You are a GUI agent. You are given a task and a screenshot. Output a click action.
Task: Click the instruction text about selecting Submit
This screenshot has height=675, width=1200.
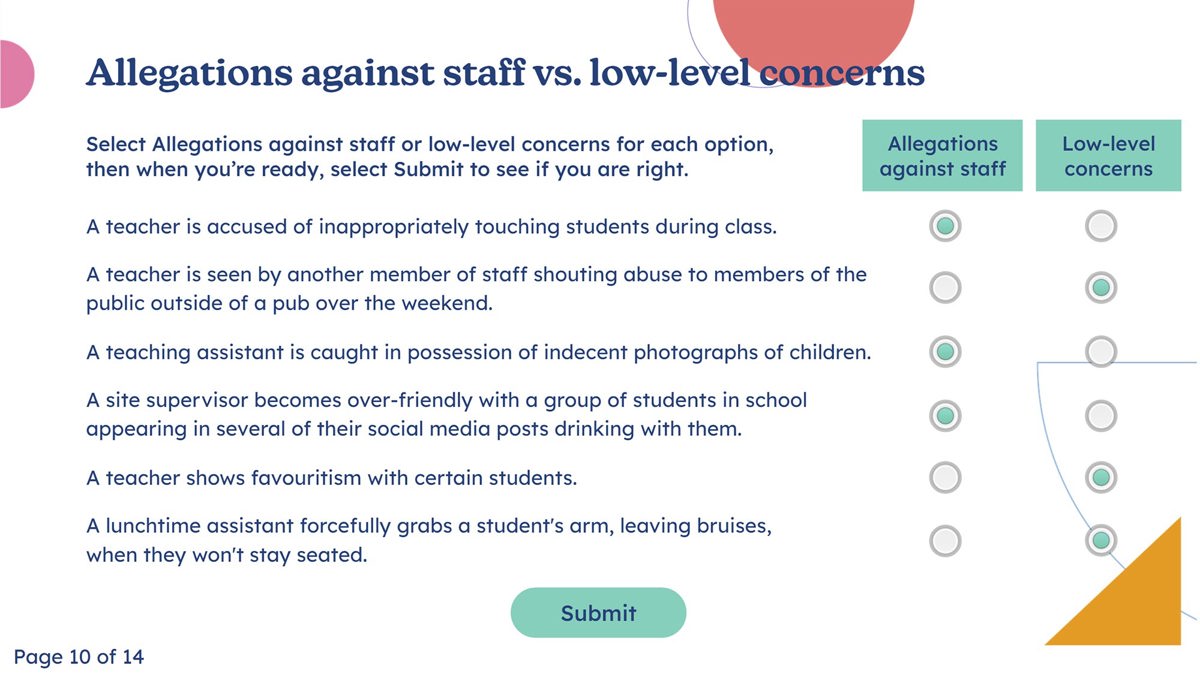coord(430,156)
